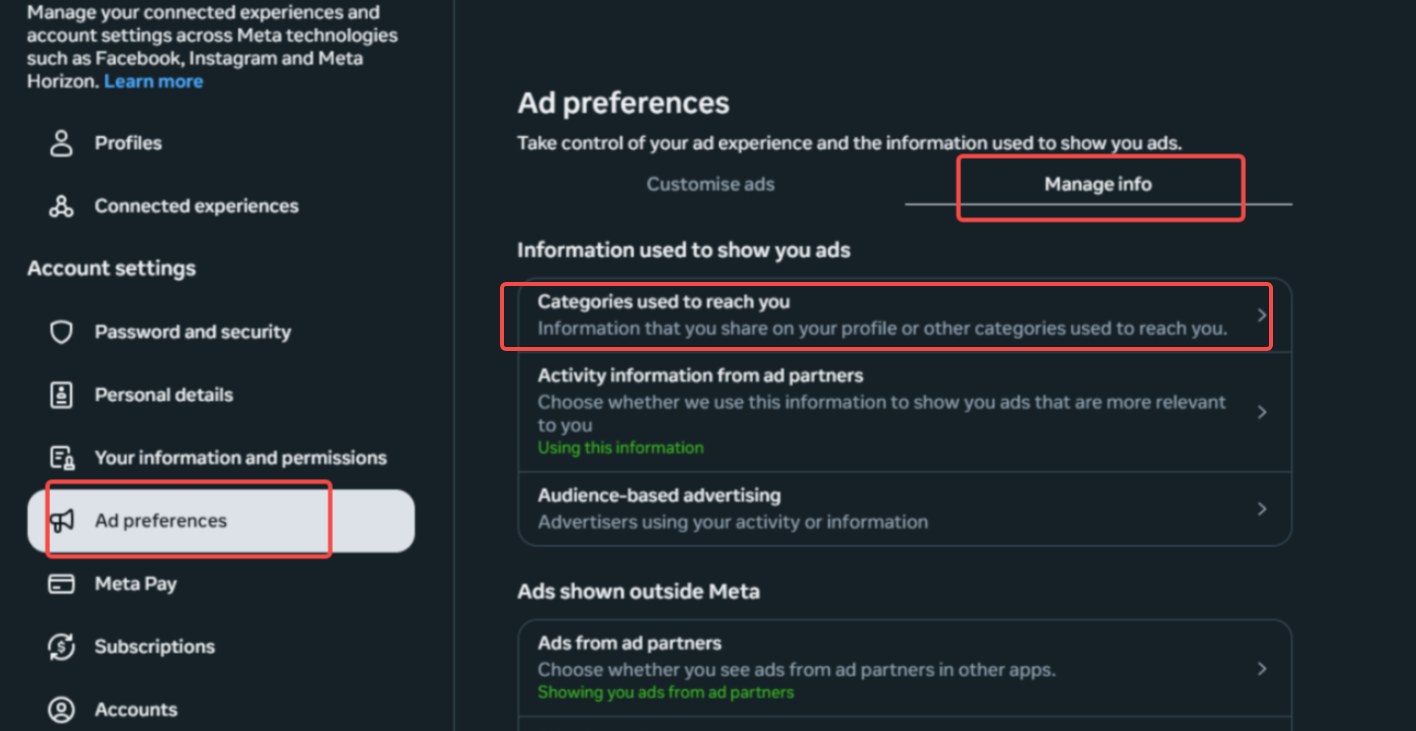Screen dimensions: 1416x731
Task: Click the Accounts person circle icon
Action: [x=62, y=710]
